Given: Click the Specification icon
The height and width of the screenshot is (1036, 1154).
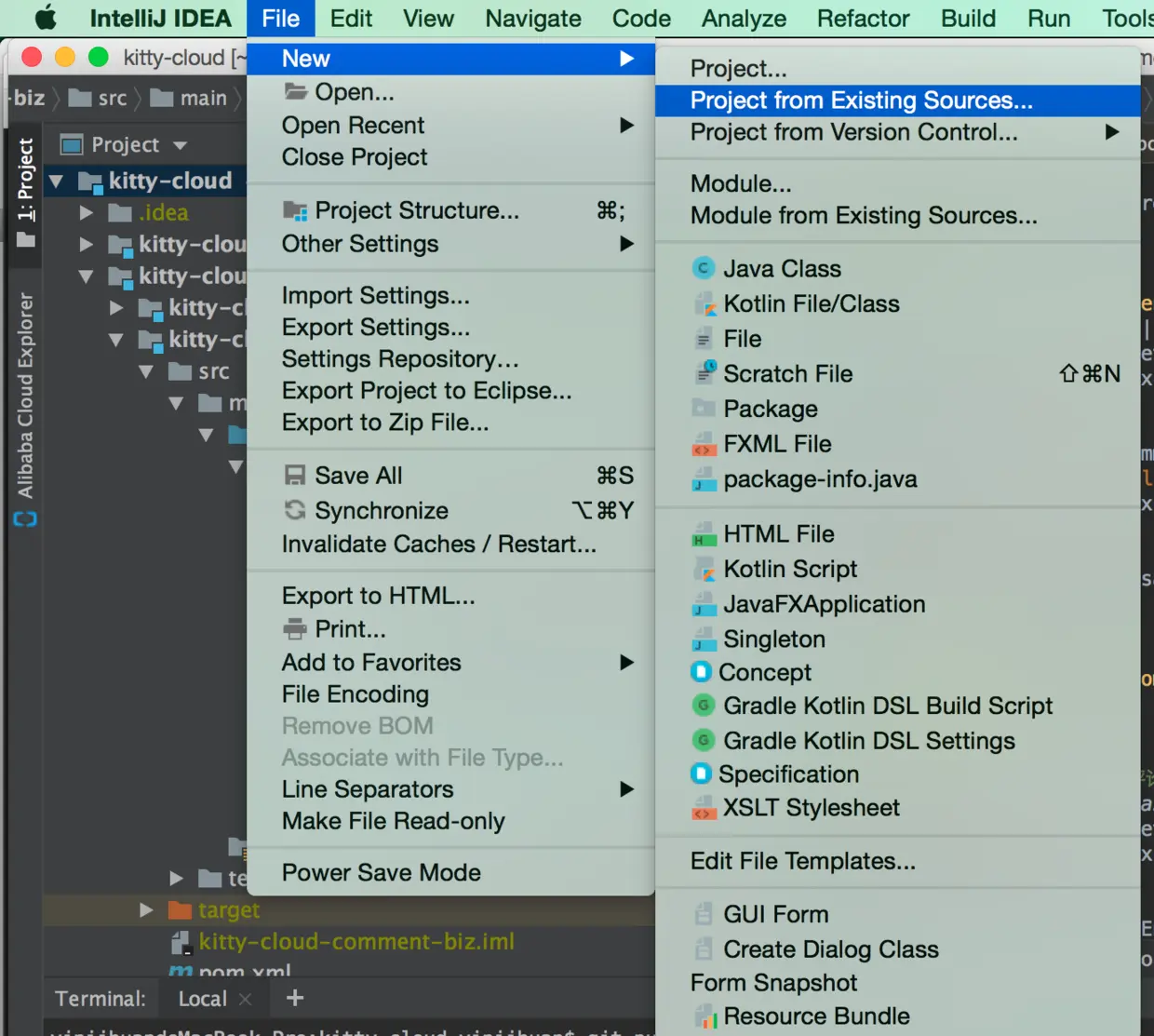Looking at the screenshot, I should [701, 774].
